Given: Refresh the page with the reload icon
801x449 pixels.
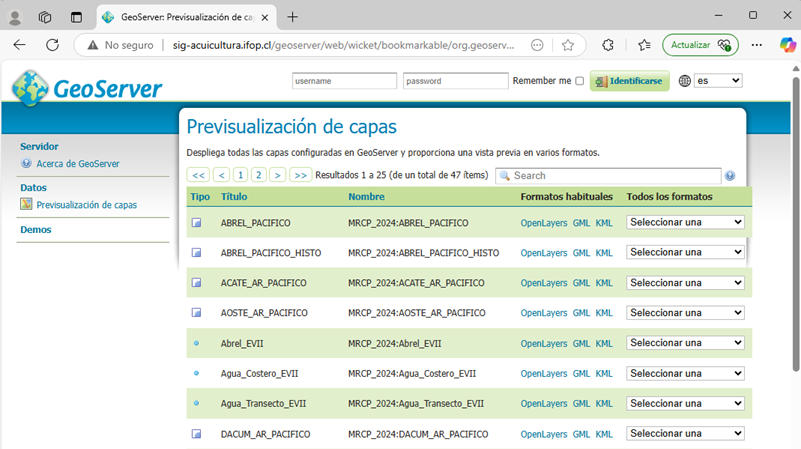Looking at the screenshot, I should coord(53,45).
